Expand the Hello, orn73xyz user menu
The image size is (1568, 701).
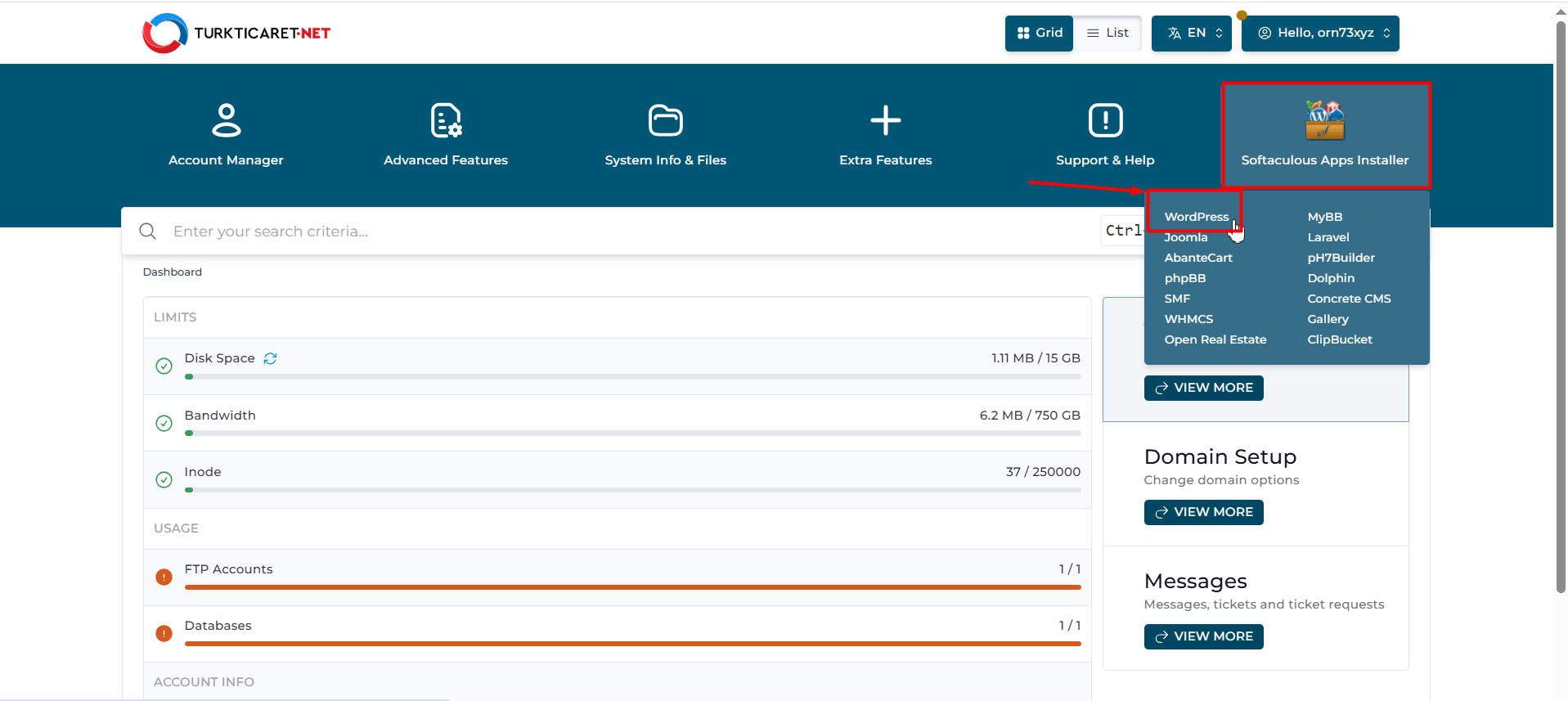point(1319,34)
